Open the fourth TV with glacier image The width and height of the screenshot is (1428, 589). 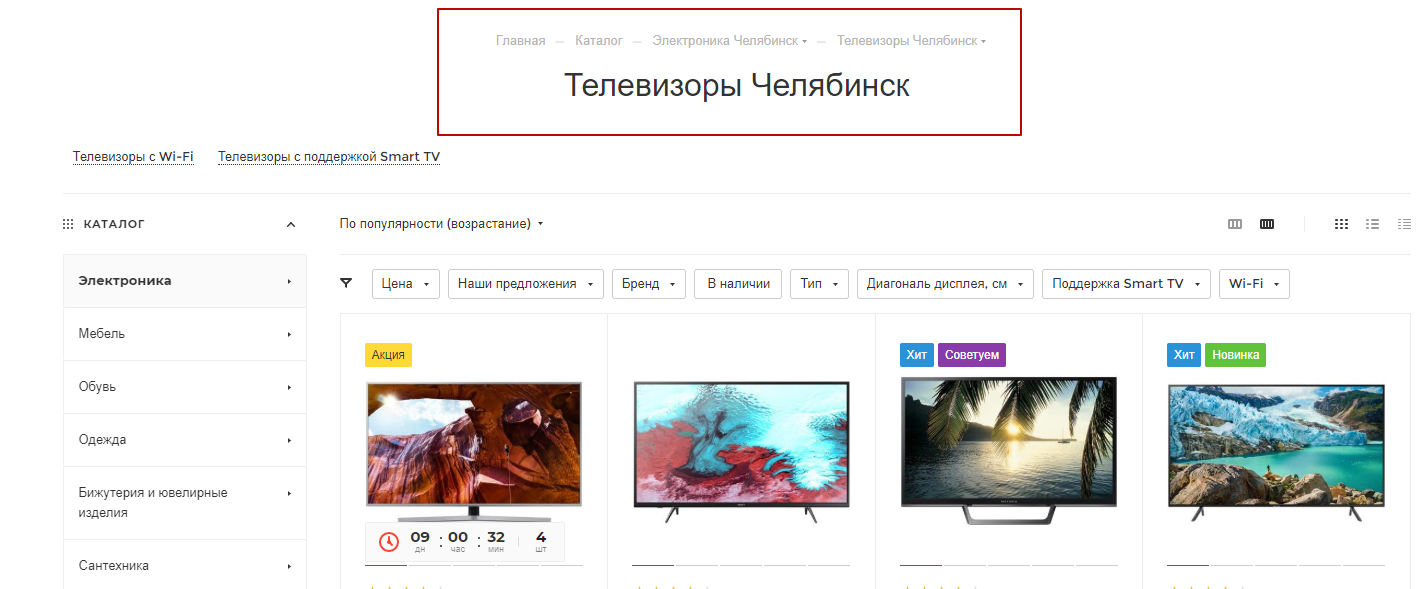1276,453
